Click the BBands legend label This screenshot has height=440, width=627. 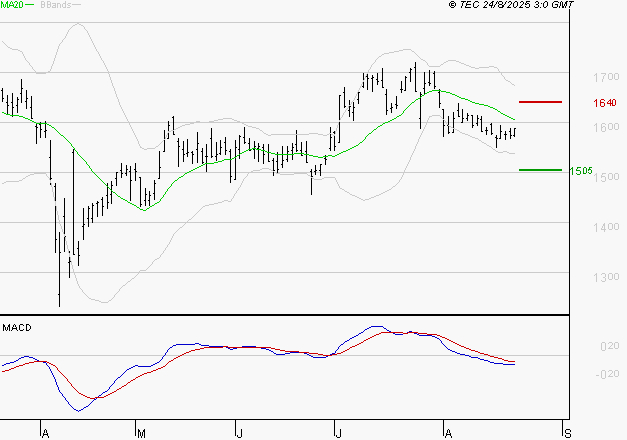[x=56, y=5]
